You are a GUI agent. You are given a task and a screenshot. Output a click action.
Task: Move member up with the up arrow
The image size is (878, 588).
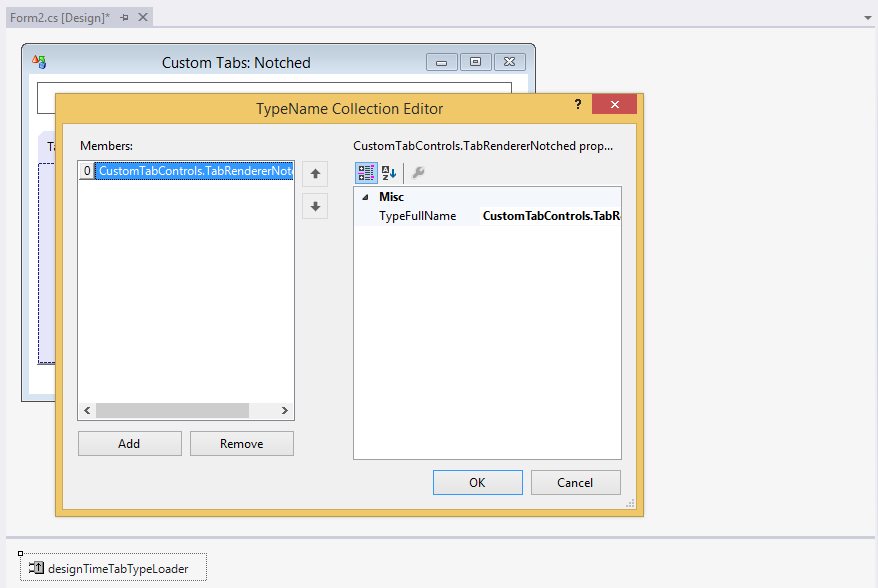[315, 174]
